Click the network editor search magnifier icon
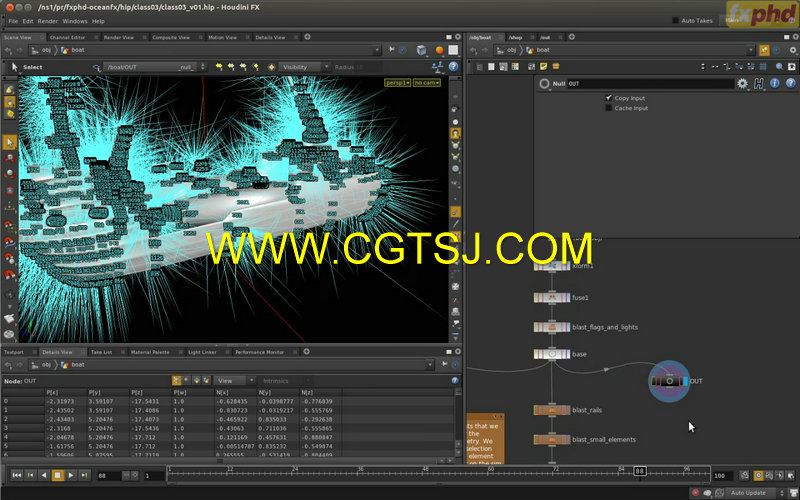 pos(779,66)
